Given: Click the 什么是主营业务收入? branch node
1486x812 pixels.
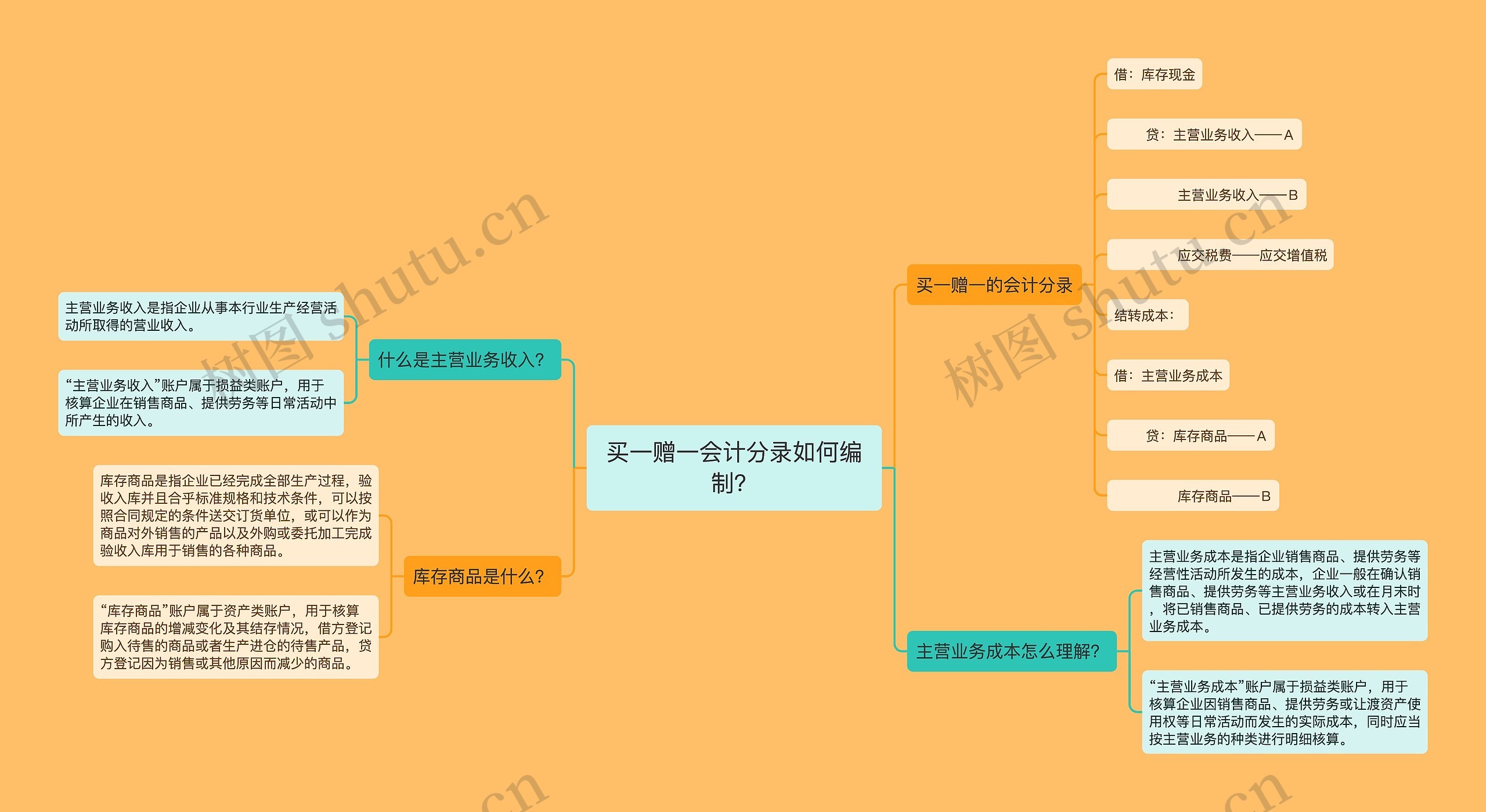Looking at the screenshot, I should coord(465,360).
